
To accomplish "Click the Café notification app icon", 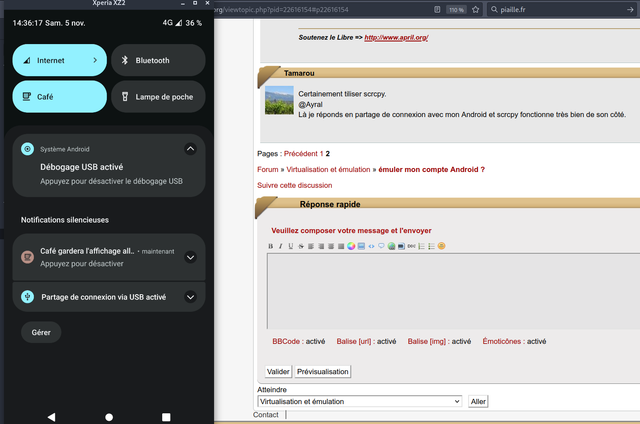I will coord(27,257).
